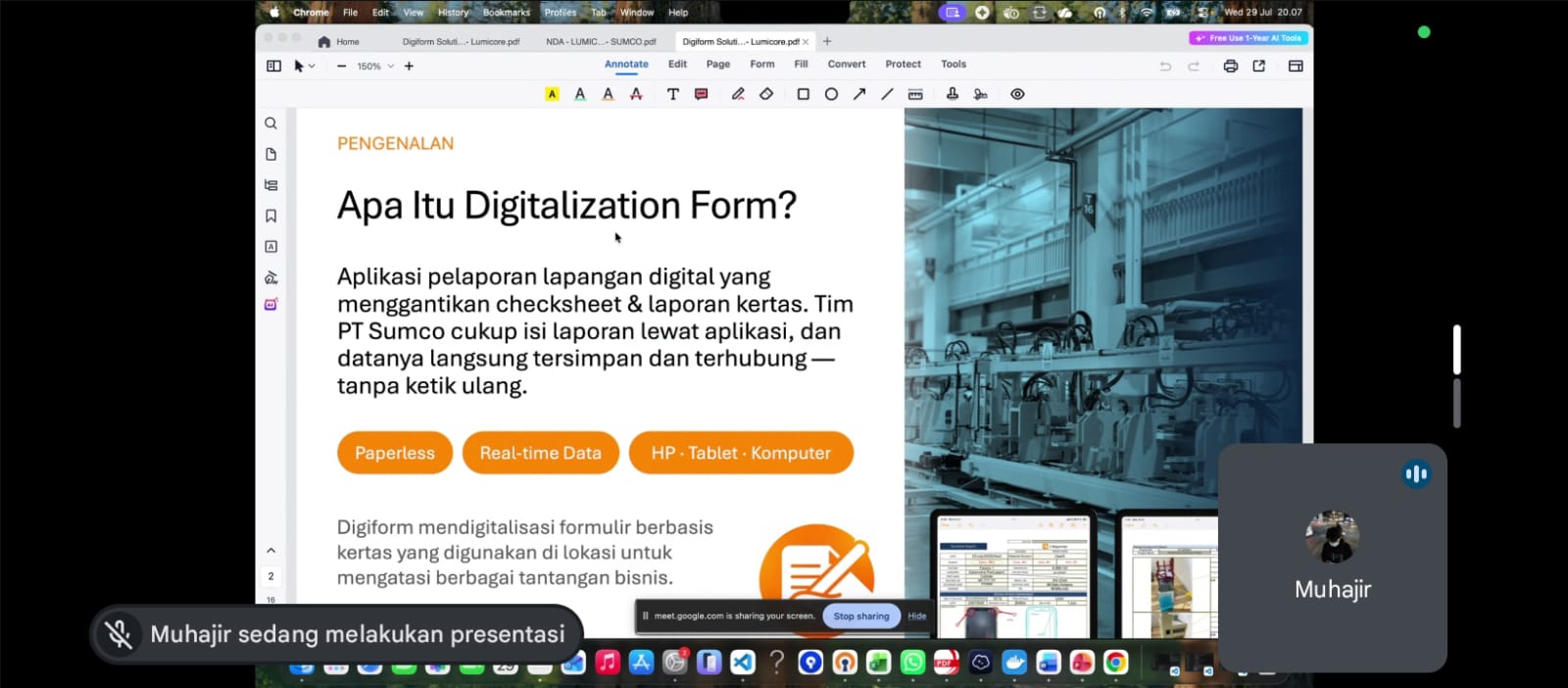Viewport: 1568px width, 688px height.
Task: Open the History menu in menu bar
Action: [x=453, y=13]
